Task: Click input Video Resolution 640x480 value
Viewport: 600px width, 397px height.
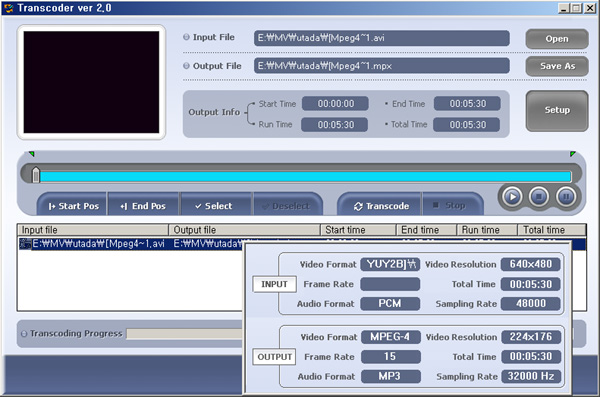Action: [530, 264]
